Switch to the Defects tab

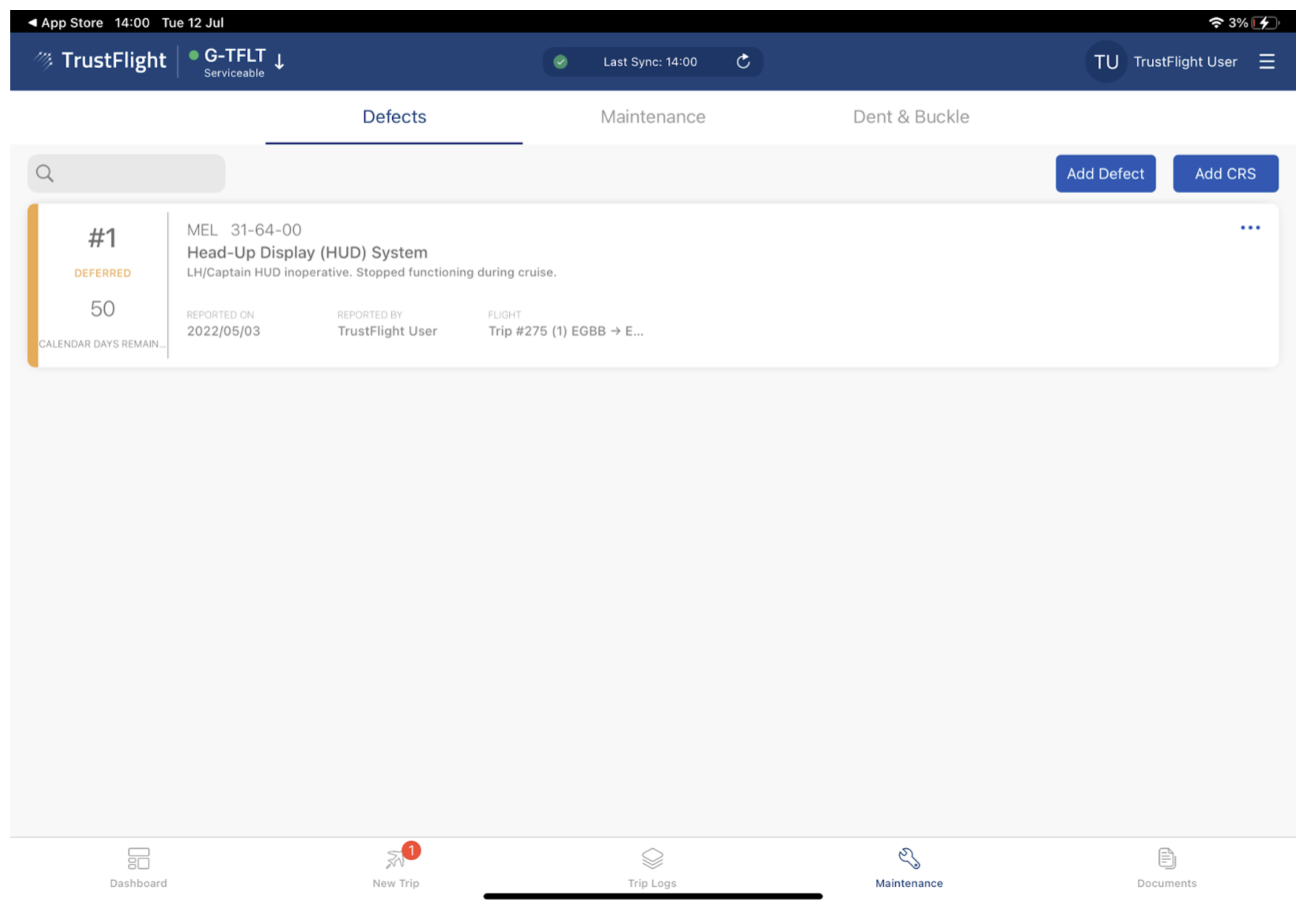(x=394, y=117)
